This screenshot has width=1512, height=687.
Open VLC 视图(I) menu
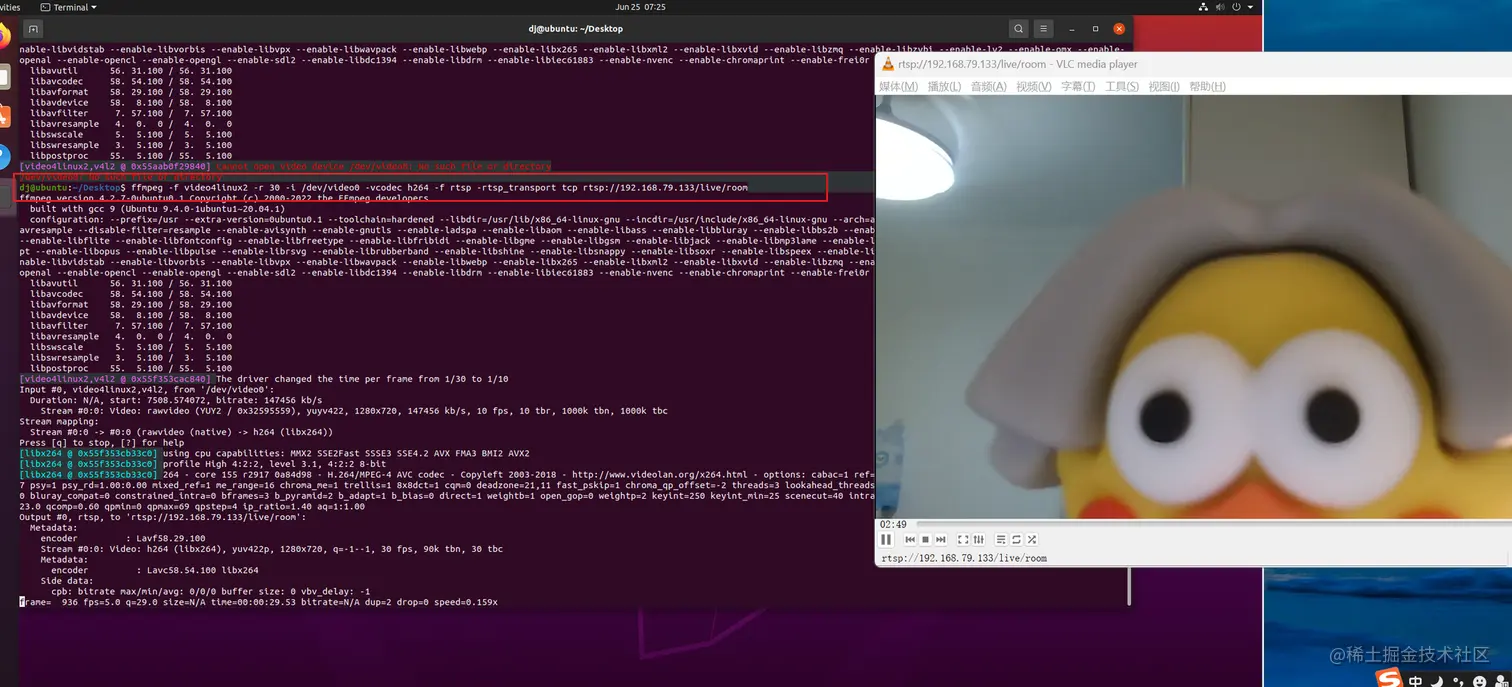pyautogui.click(x=1164, y=87)
